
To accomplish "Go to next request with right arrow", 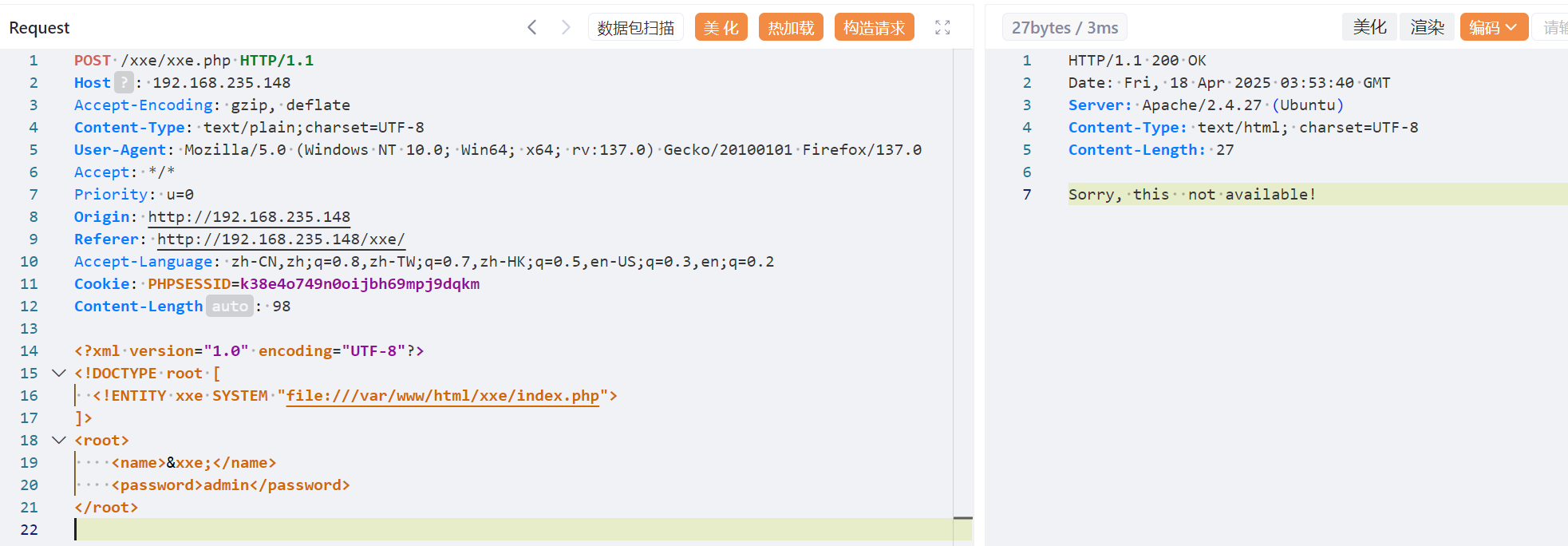I will [x=566, y=27].
